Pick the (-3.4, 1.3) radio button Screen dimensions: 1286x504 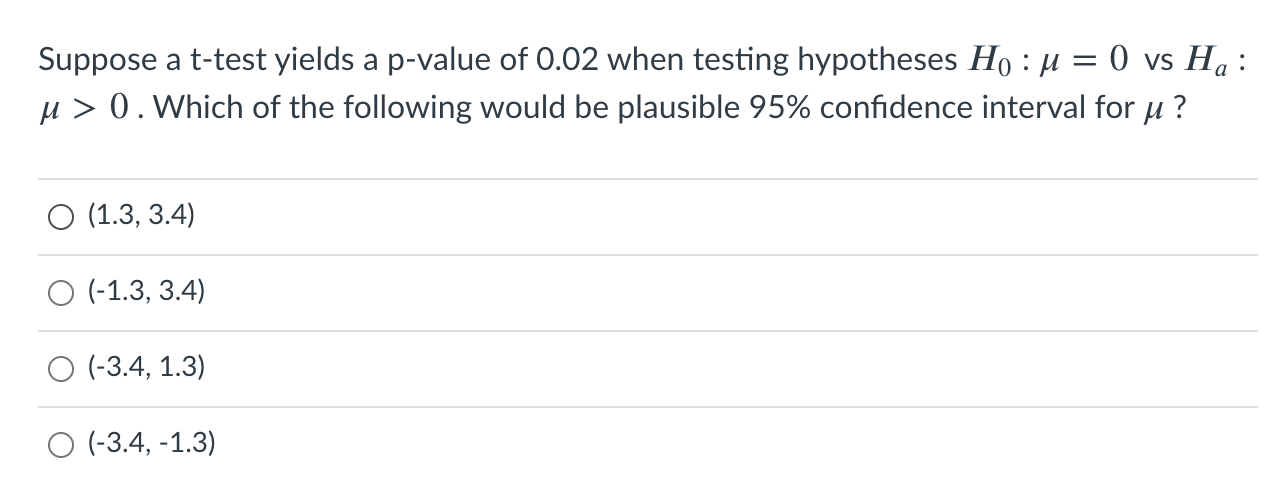56,369
